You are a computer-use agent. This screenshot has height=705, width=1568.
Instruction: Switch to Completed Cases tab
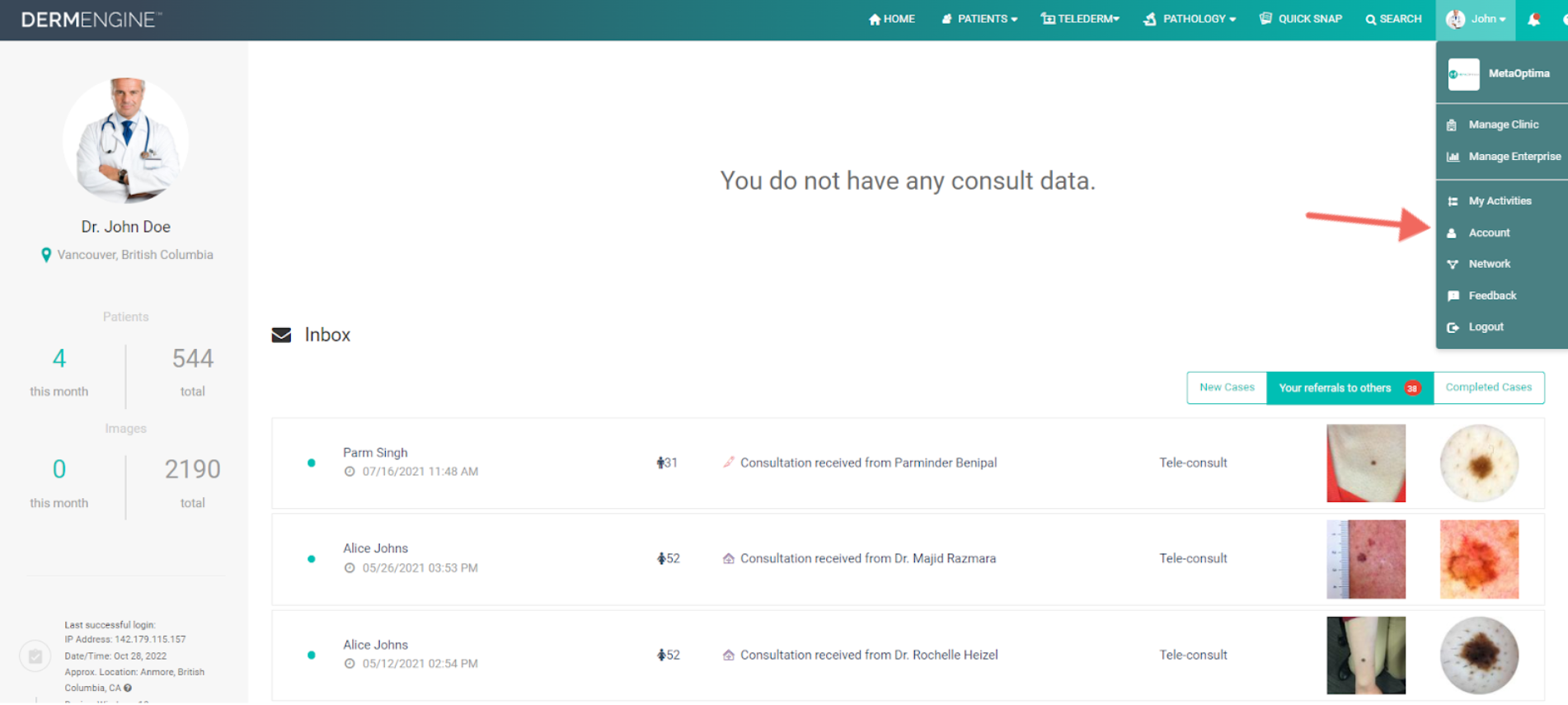coord(1488,388)
